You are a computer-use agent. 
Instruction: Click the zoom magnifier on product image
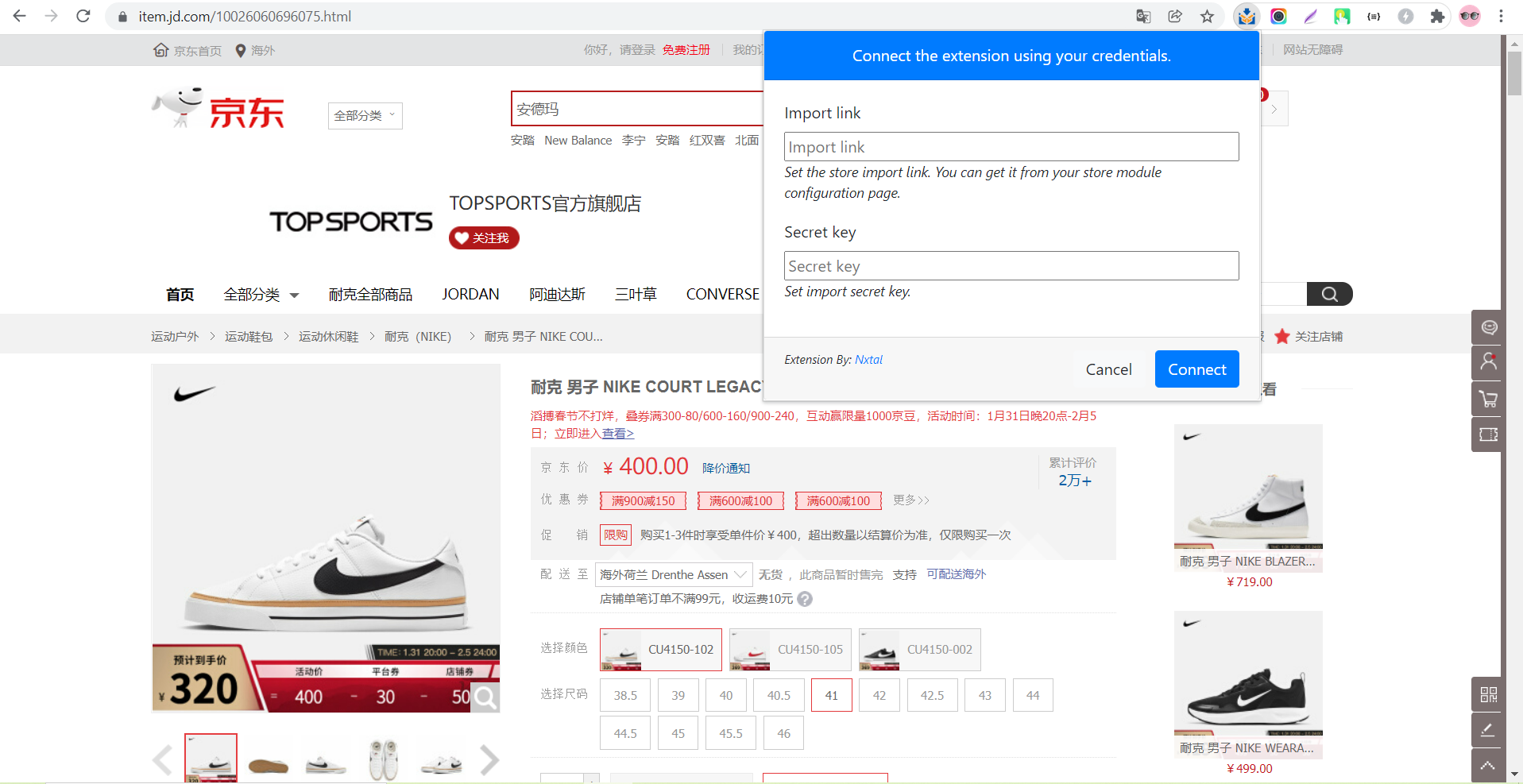pyautogui.click(x=485, y=697)
